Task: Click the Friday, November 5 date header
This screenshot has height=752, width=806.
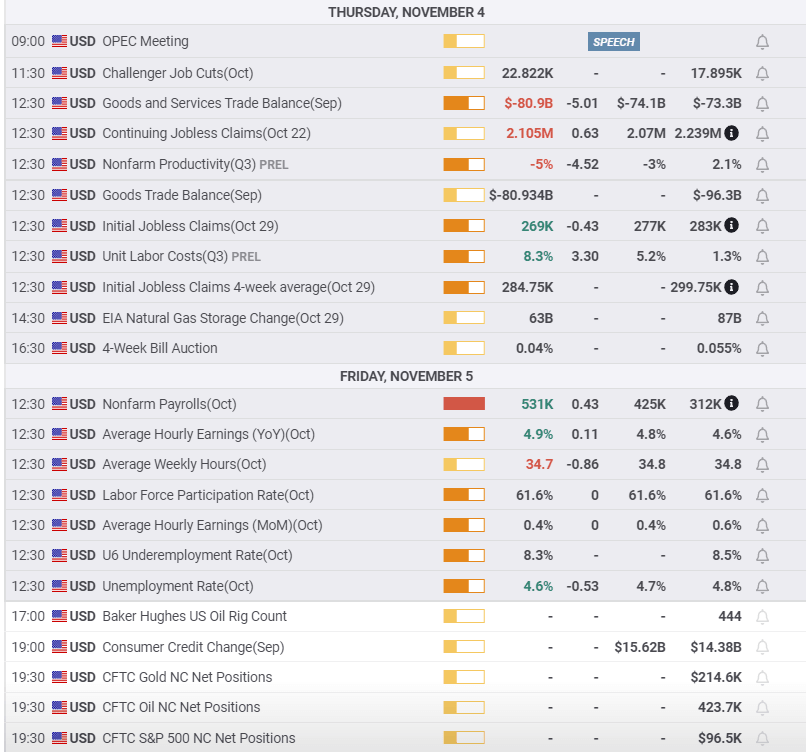Action: [x=406, y=376]
